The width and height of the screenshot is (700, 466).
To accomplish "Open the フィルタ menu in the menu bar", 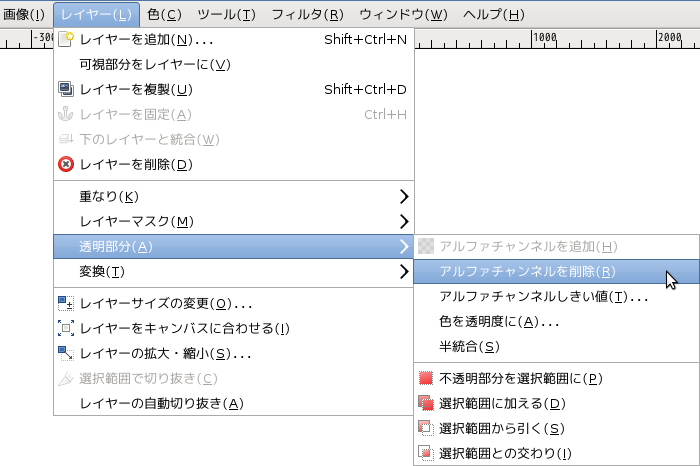I will coord(307,14).
